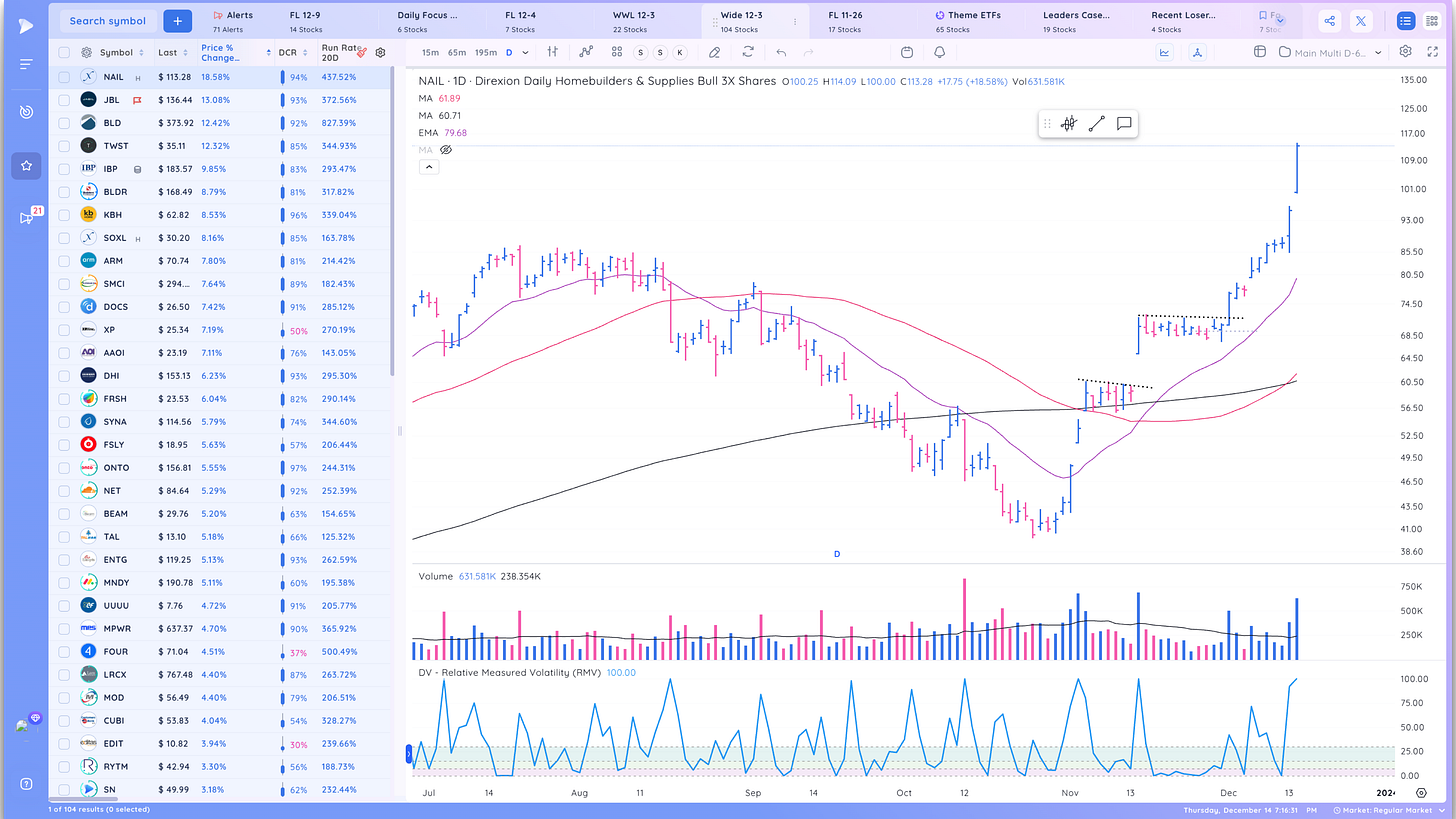Click the refresh chart icon
1456x819 pixels.
point(747,52)
